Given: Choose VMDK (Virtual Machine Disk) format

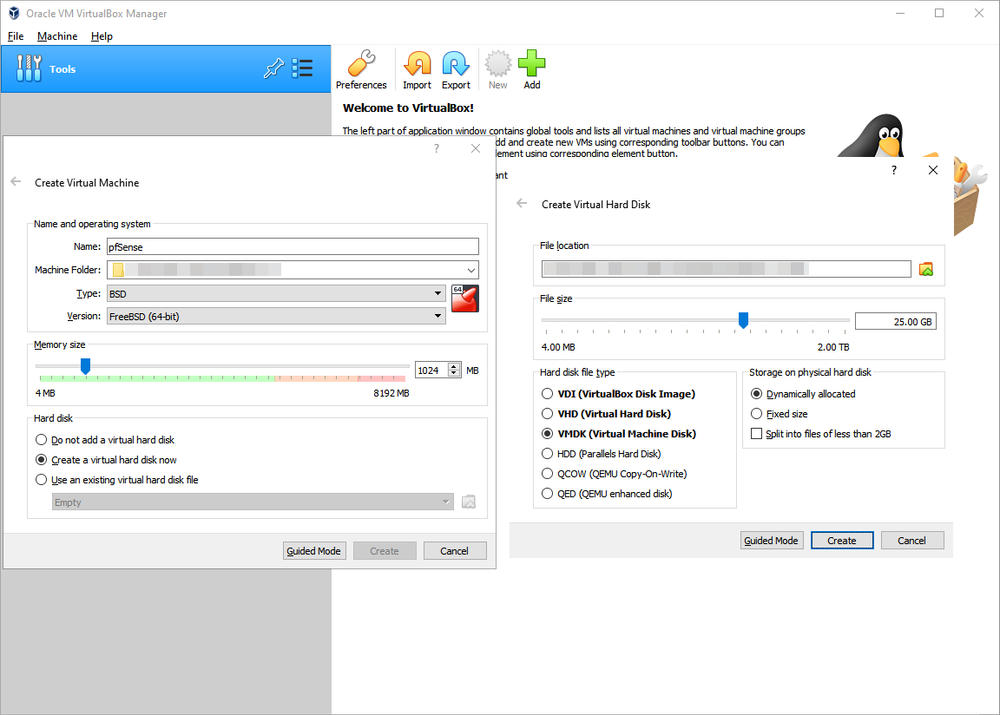Looking at the screenshot, I should (619, 434).
